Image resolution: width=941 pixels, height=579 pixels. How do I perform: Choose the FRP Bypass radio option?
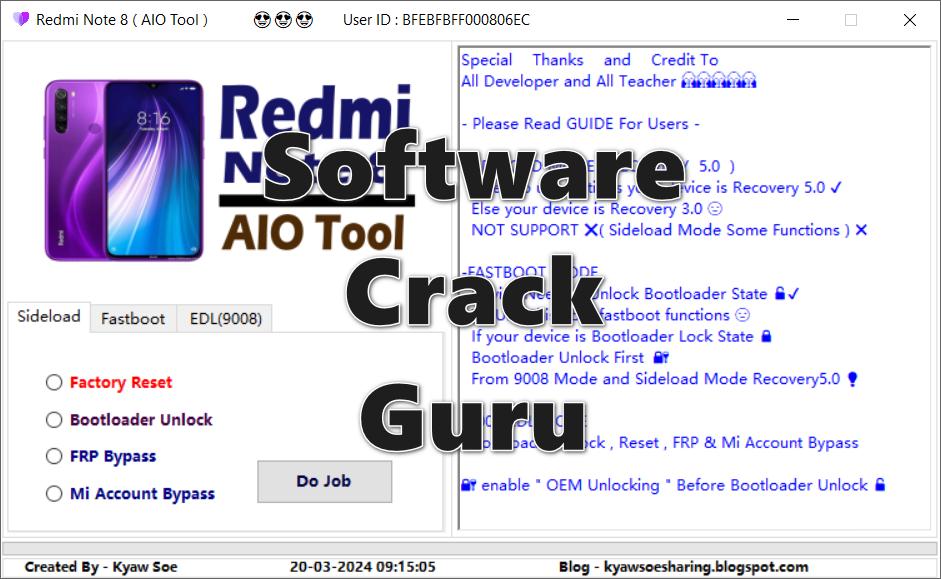(54, 457)
